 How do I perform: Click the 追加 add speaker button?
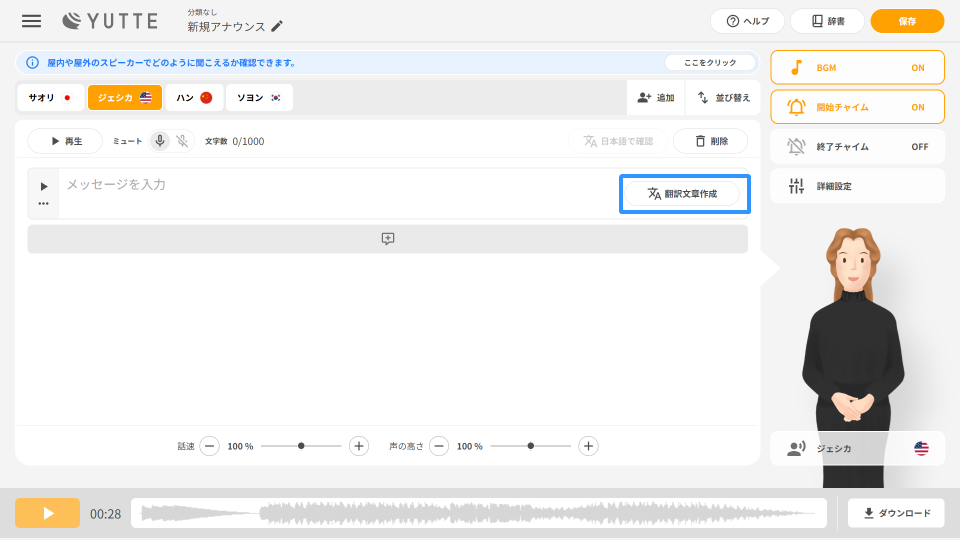tap(656, 97)
